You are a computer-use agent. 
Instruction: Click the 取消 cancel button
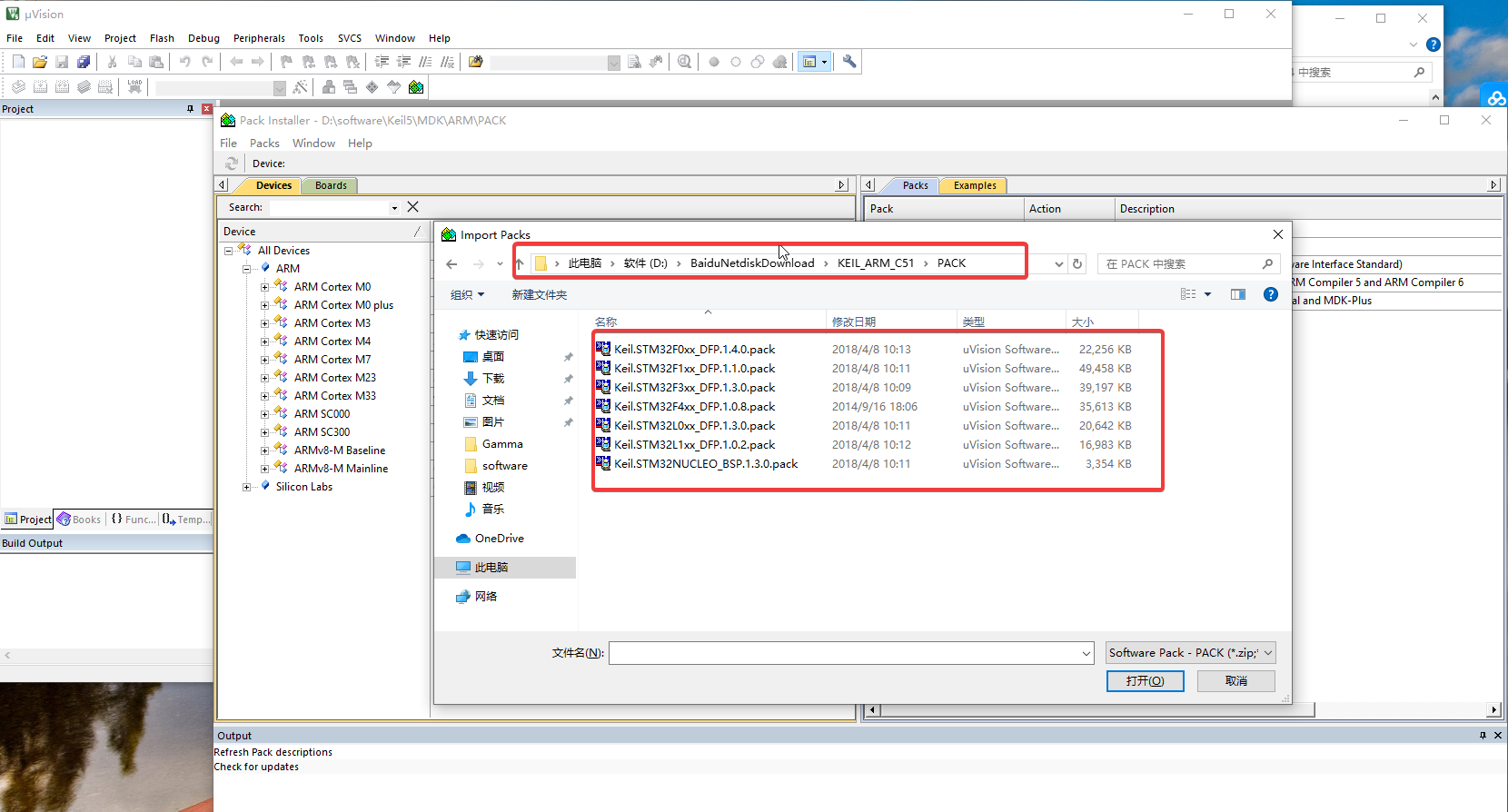pyautogui.click(x=1236, y=681)
